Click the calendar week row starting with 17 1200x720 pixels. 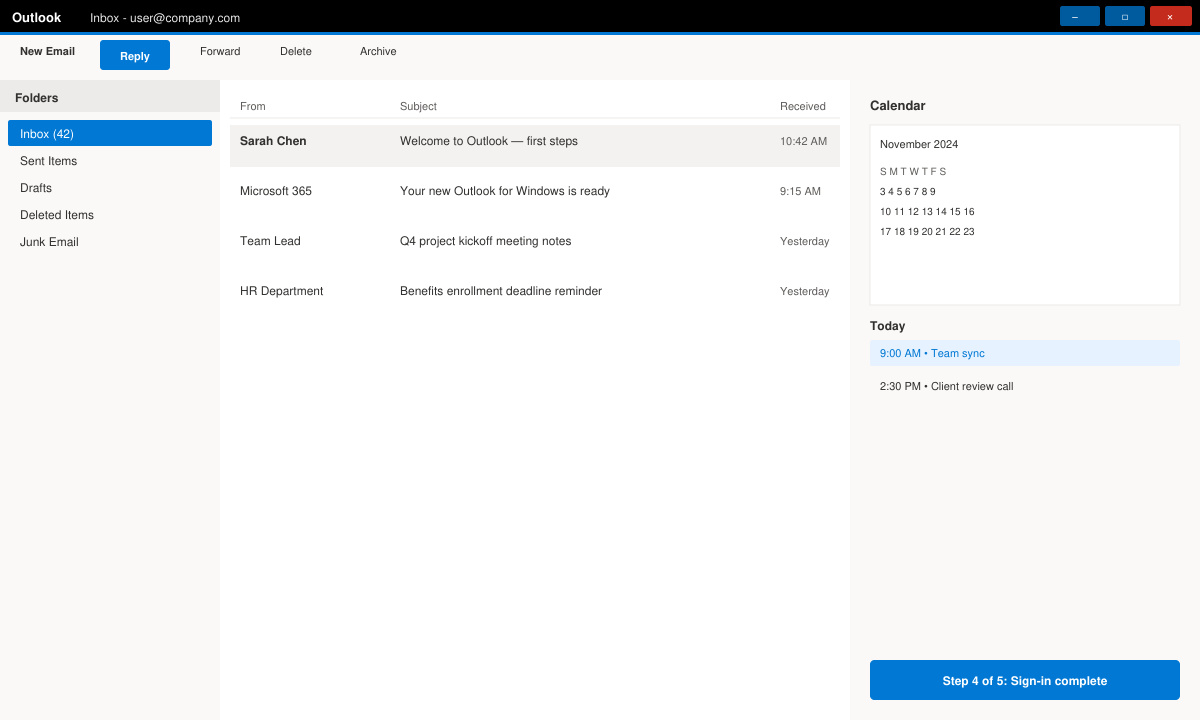pyautogui.click(x=927, y=231)
